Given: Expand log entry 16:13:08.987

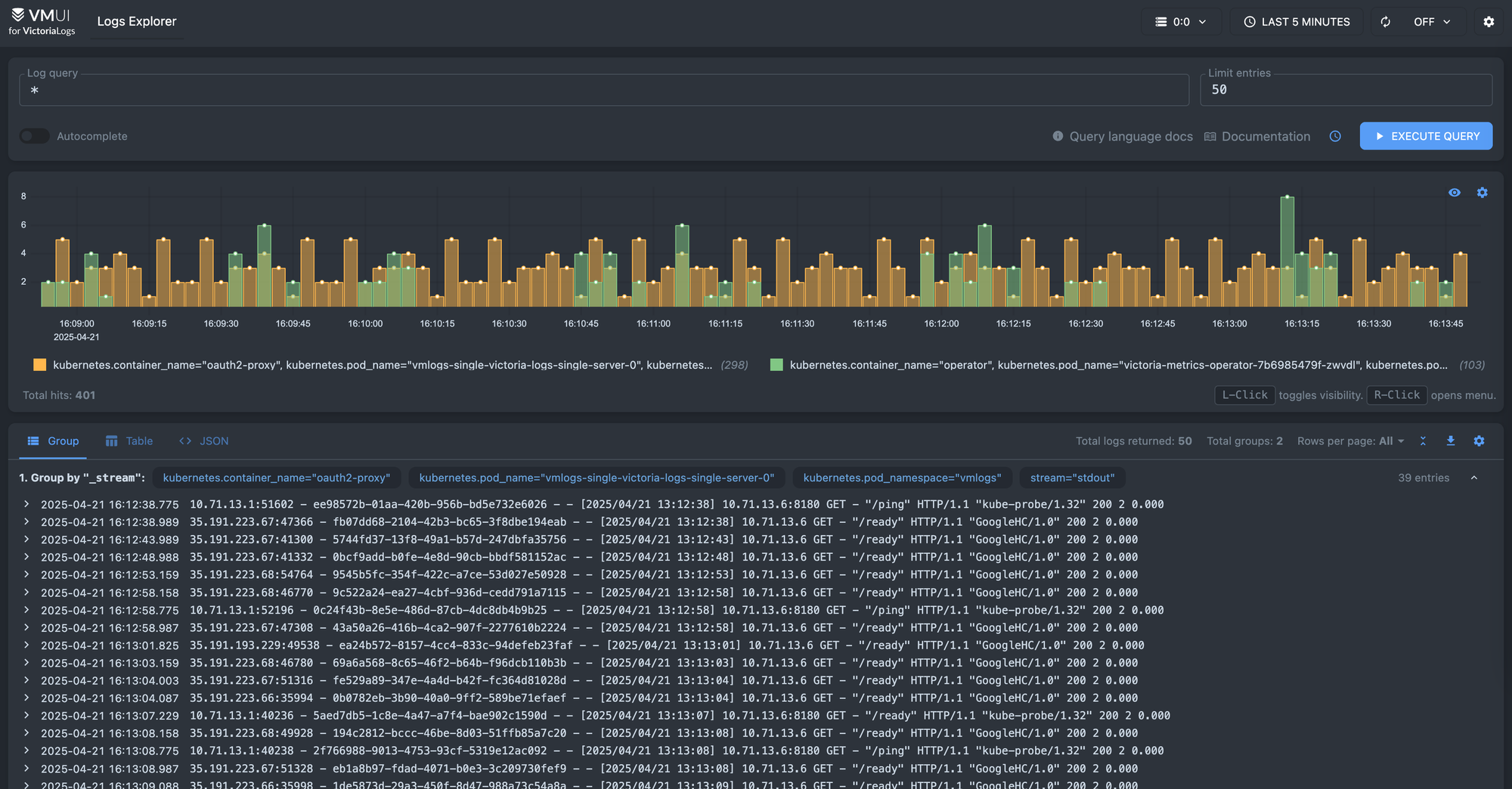Looking at the screenshot, I should click(x=26, y=768).
